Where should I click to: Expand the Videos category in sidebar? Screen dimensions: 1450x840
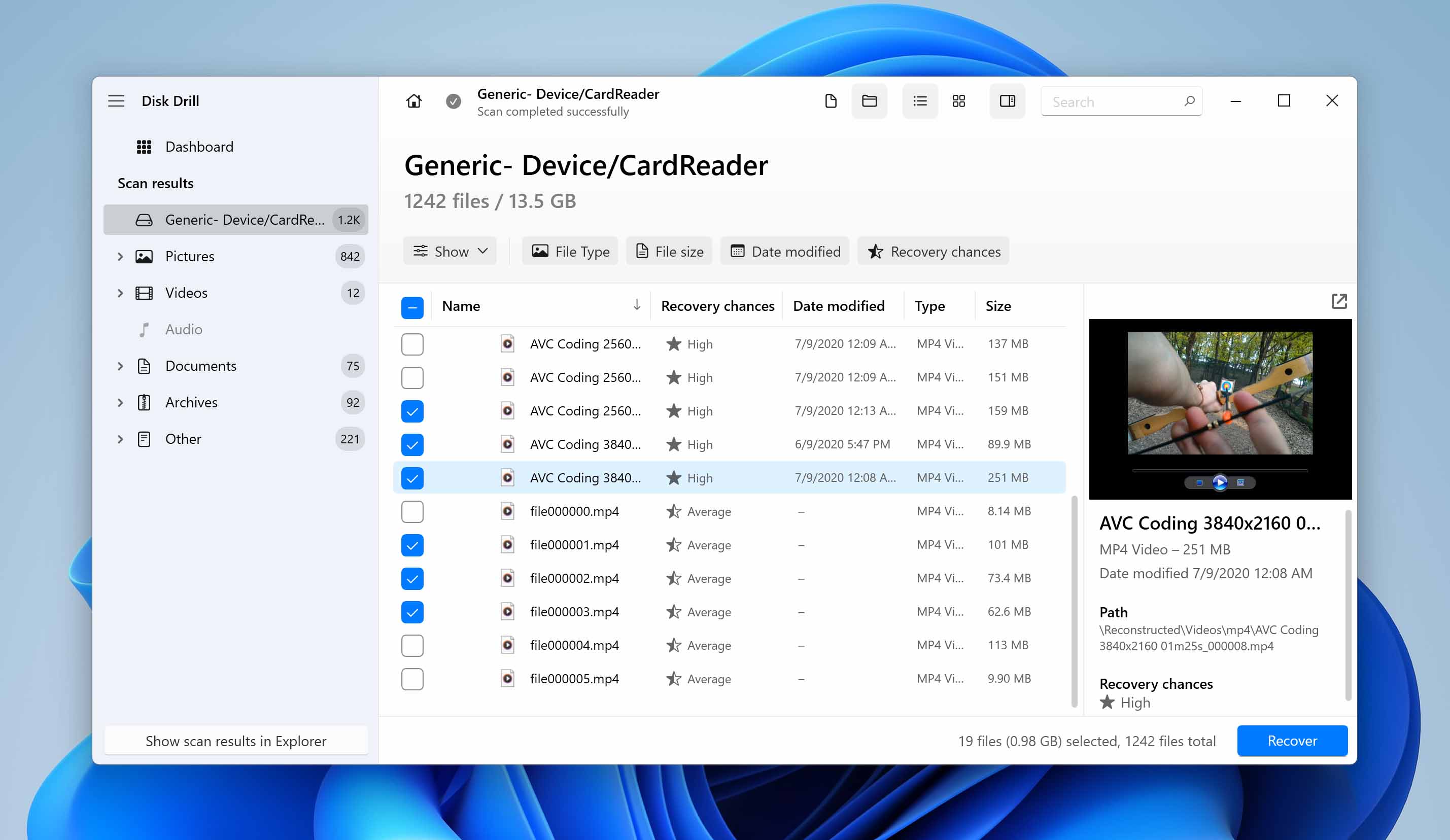119,293
